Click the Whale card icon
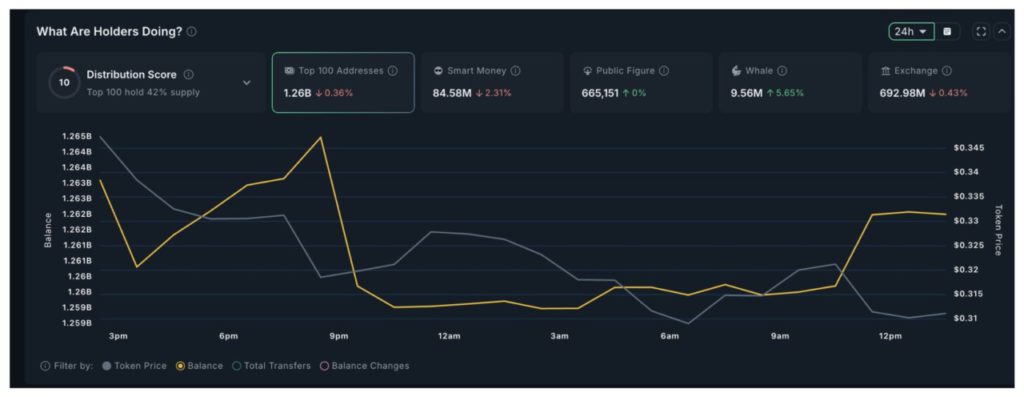The width and height of the screenshot is (1024, 397). click(x=736, y=71)
